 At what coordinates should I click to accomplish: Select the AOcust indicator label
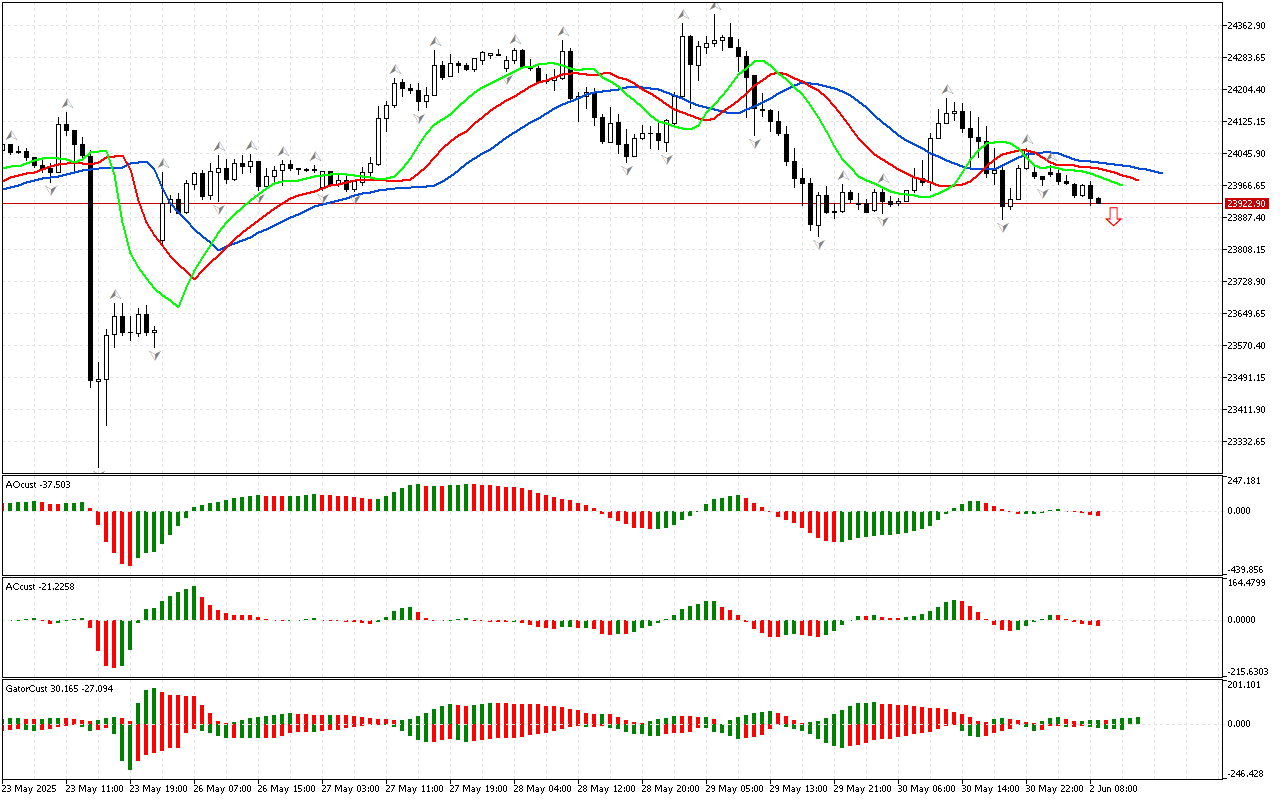coord(37,484)
